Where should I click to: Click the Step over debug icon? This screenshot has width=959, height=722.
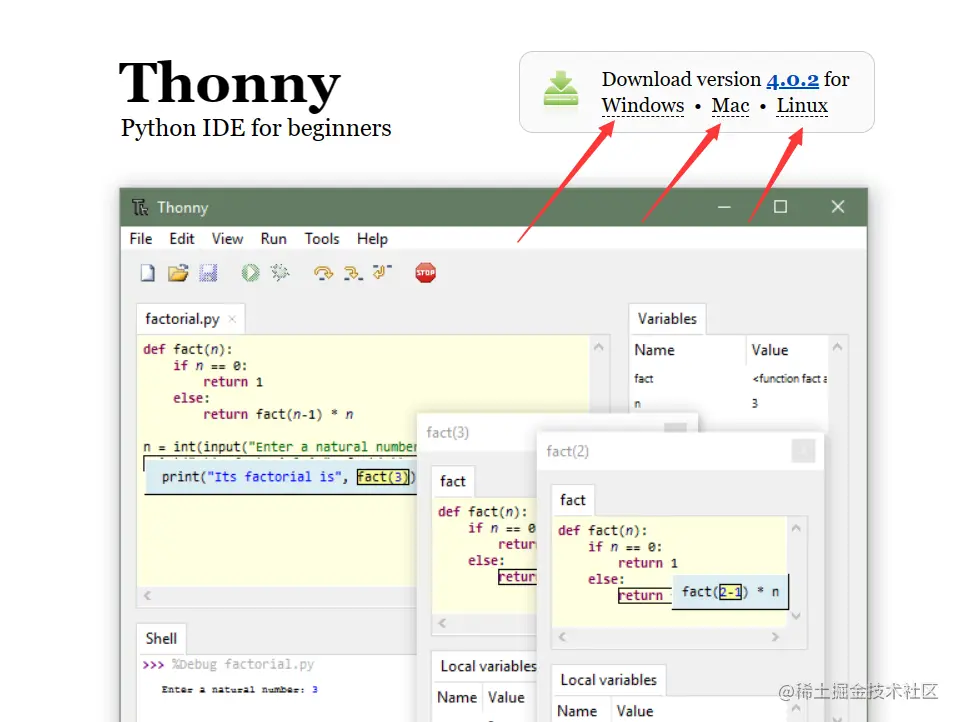point(324,273)
